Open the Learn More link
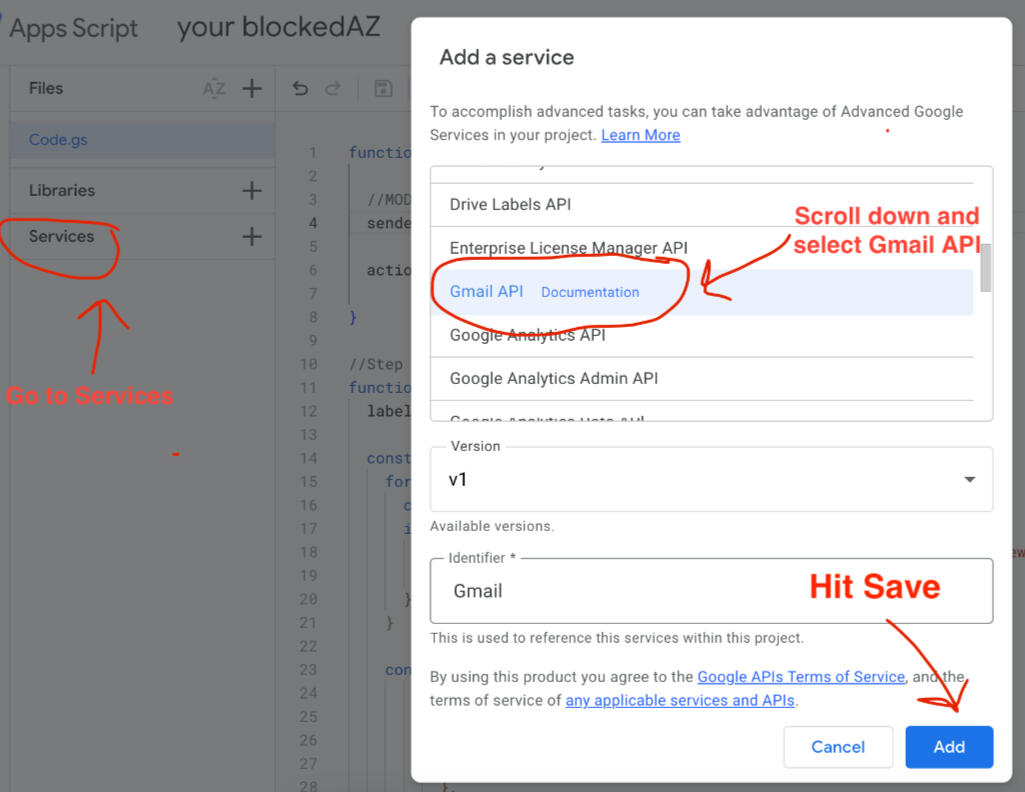 (x=640, y=135)
